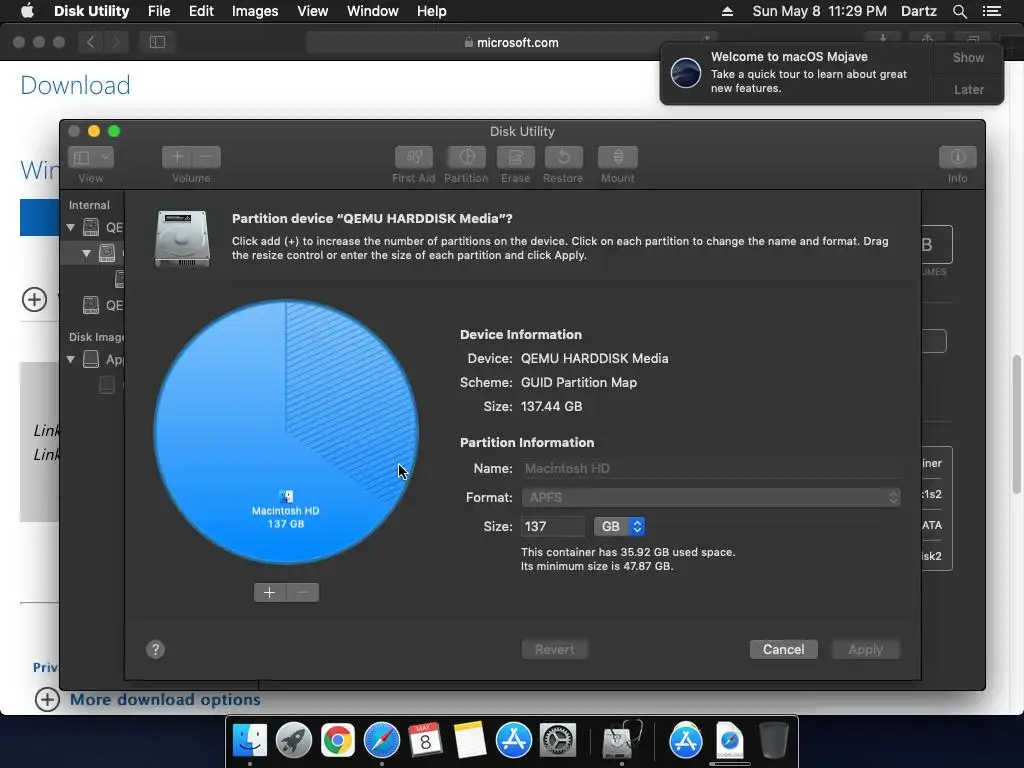Open the View menu

pos(313,11)
